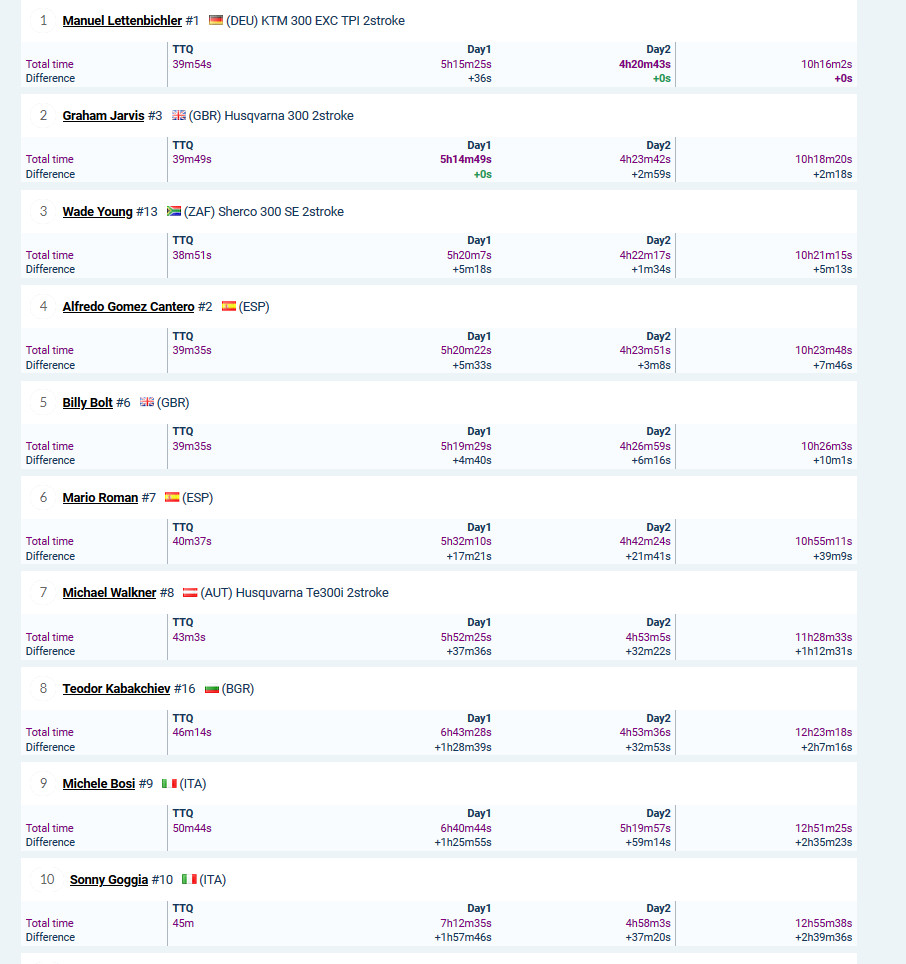
Task: Open Manuel Lettenbichler's rider profile
Action: (x=122, y=20)
